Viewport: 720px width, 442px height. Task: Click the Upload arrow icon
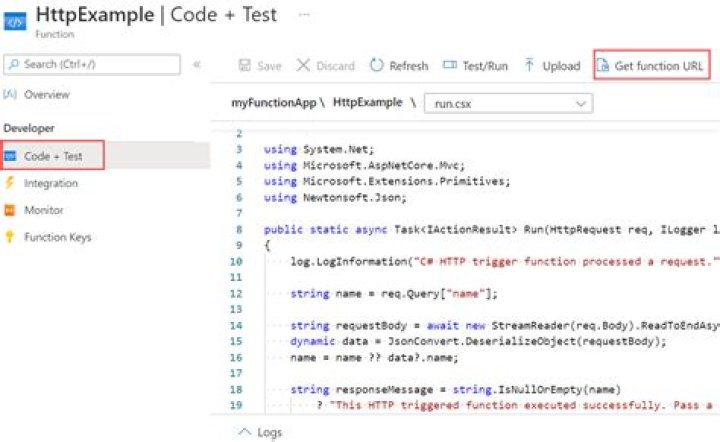tap(529, 65)
